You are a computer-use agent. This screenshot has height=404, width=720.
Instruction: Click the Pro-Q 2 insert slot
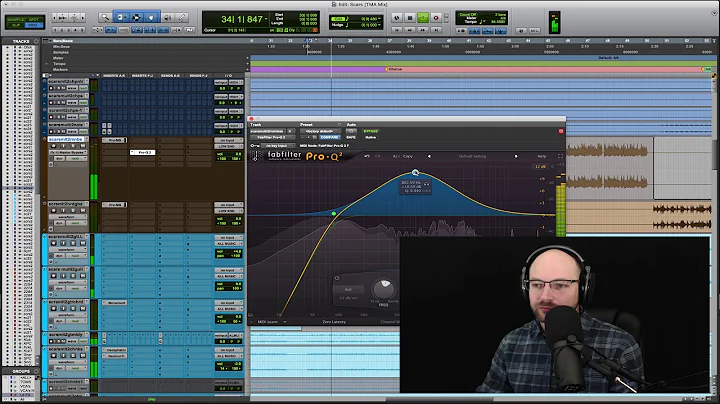(142, 152)
